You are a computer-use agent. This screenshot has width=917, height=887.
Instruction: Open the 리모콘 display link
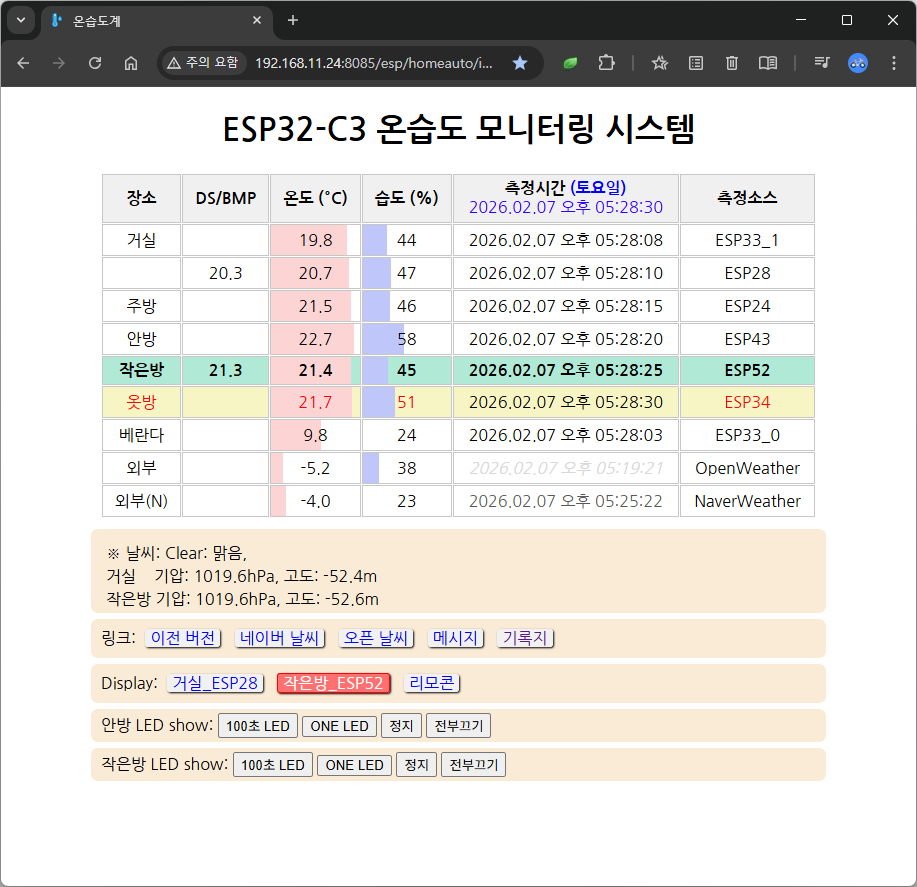pos(432,683)
